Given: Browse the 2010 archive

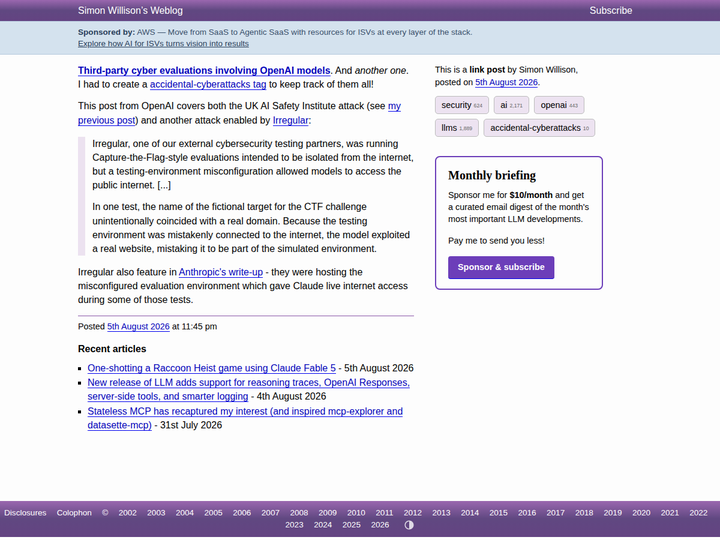Looking at the screenshot, I should (356, 513).
